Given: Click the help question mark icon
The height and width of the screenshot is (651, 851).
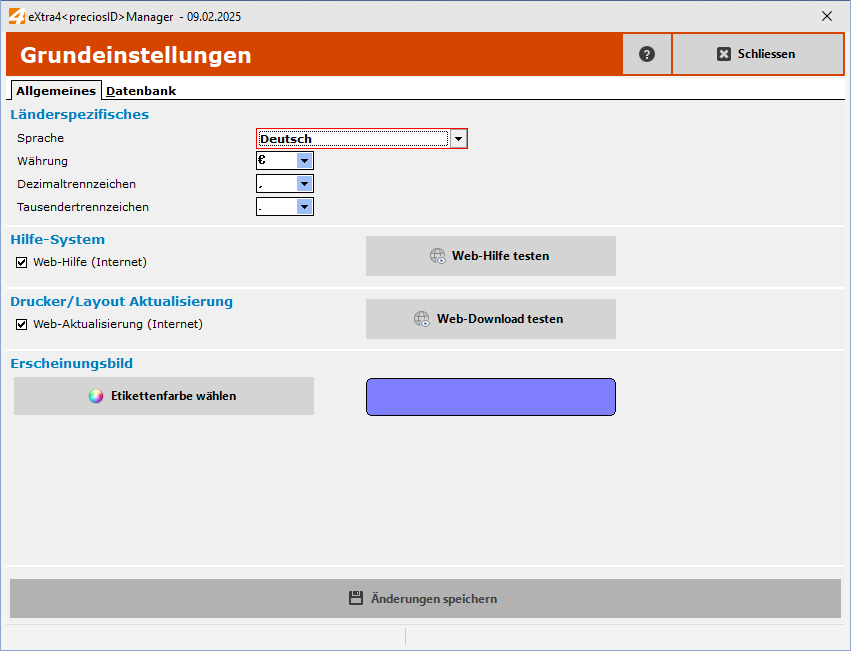Looking at the screenshot, I should tap(646, 53).
